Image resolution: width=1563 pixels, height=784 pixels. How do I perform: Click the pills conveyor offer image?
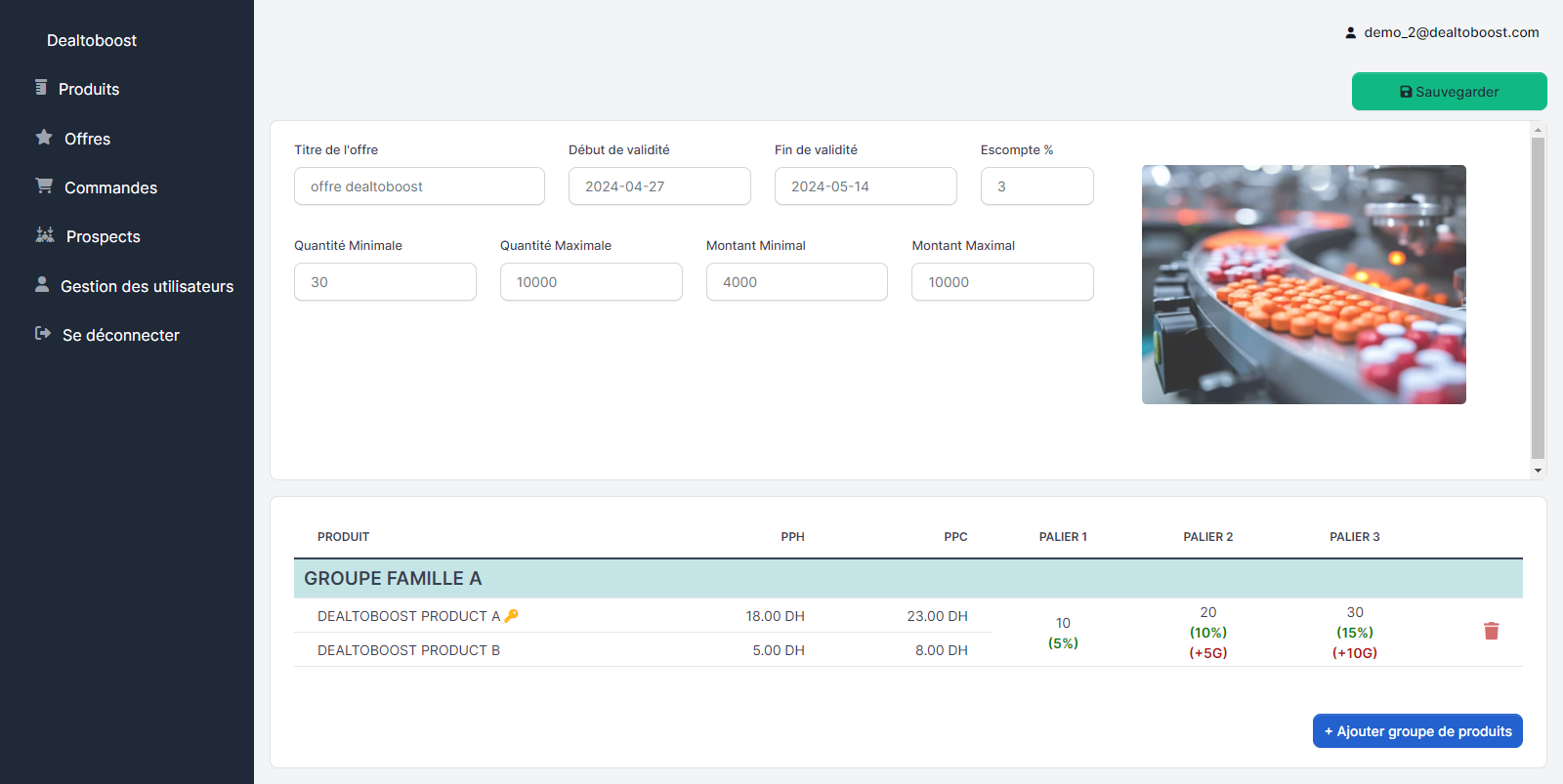(x=1304, y=284)
